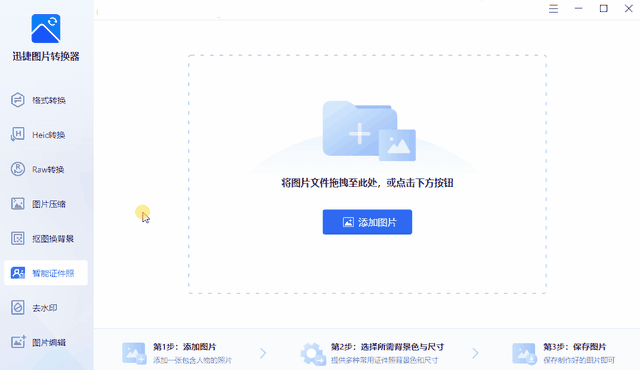Open the Raw转换 menu label
The height and width of the screenshot is (370, 640).
[x=48, y=169]
